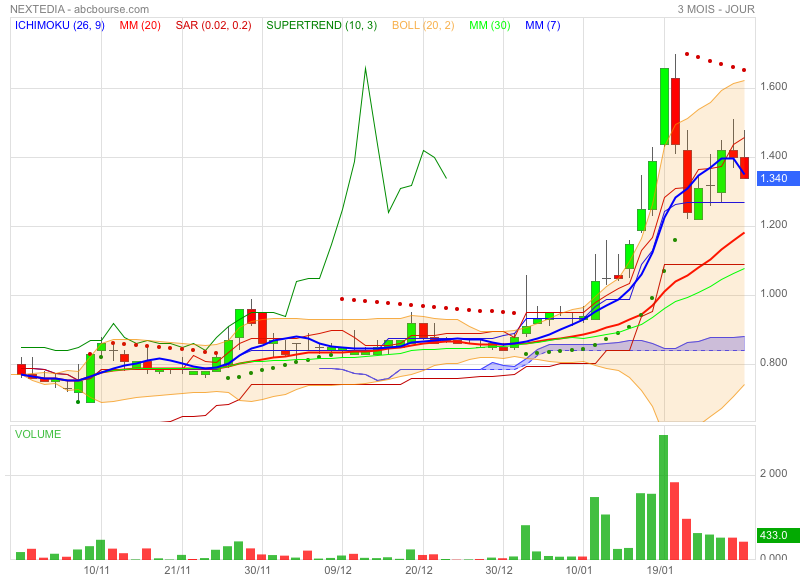800x580 pixels.
Task: Click the 19/01 date axis label
Action: coord(660,570)
